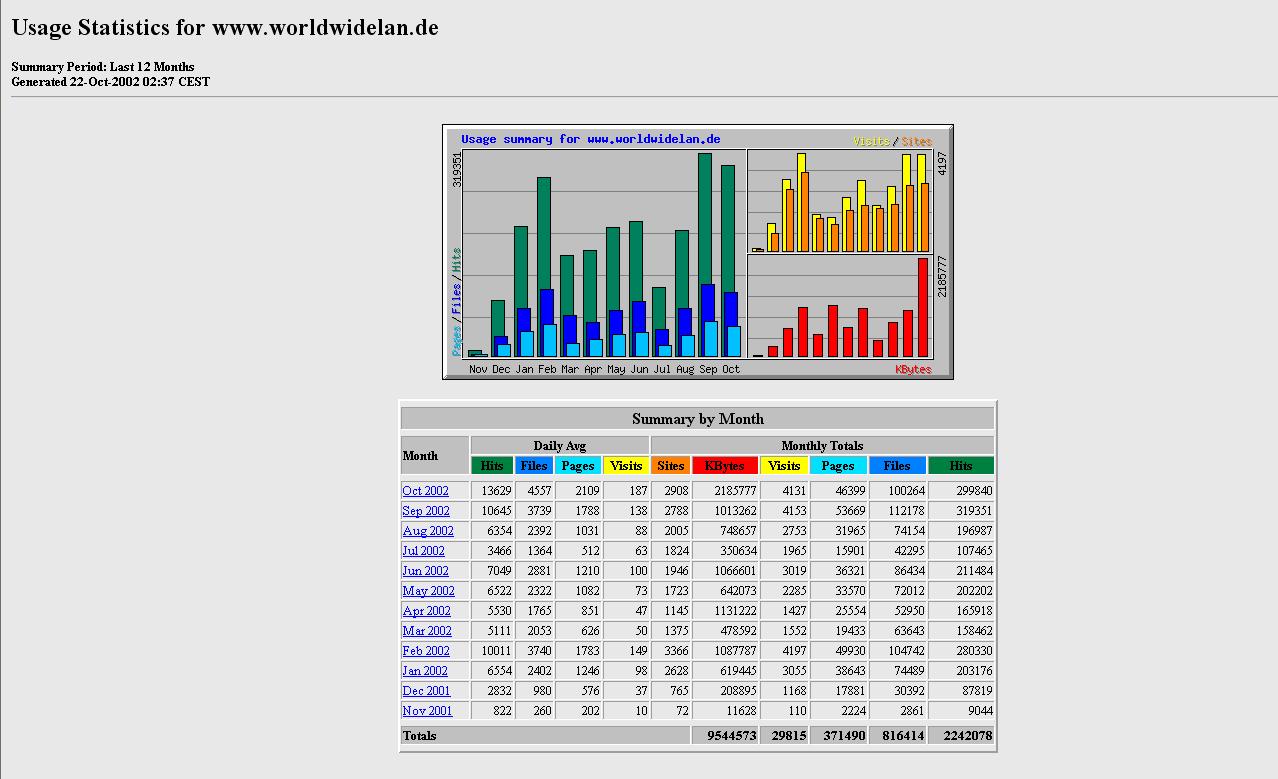This screenshot has width=1278, height=779.
Task: Click the green Hits header under Daily Avg
Action: (492, 466)
